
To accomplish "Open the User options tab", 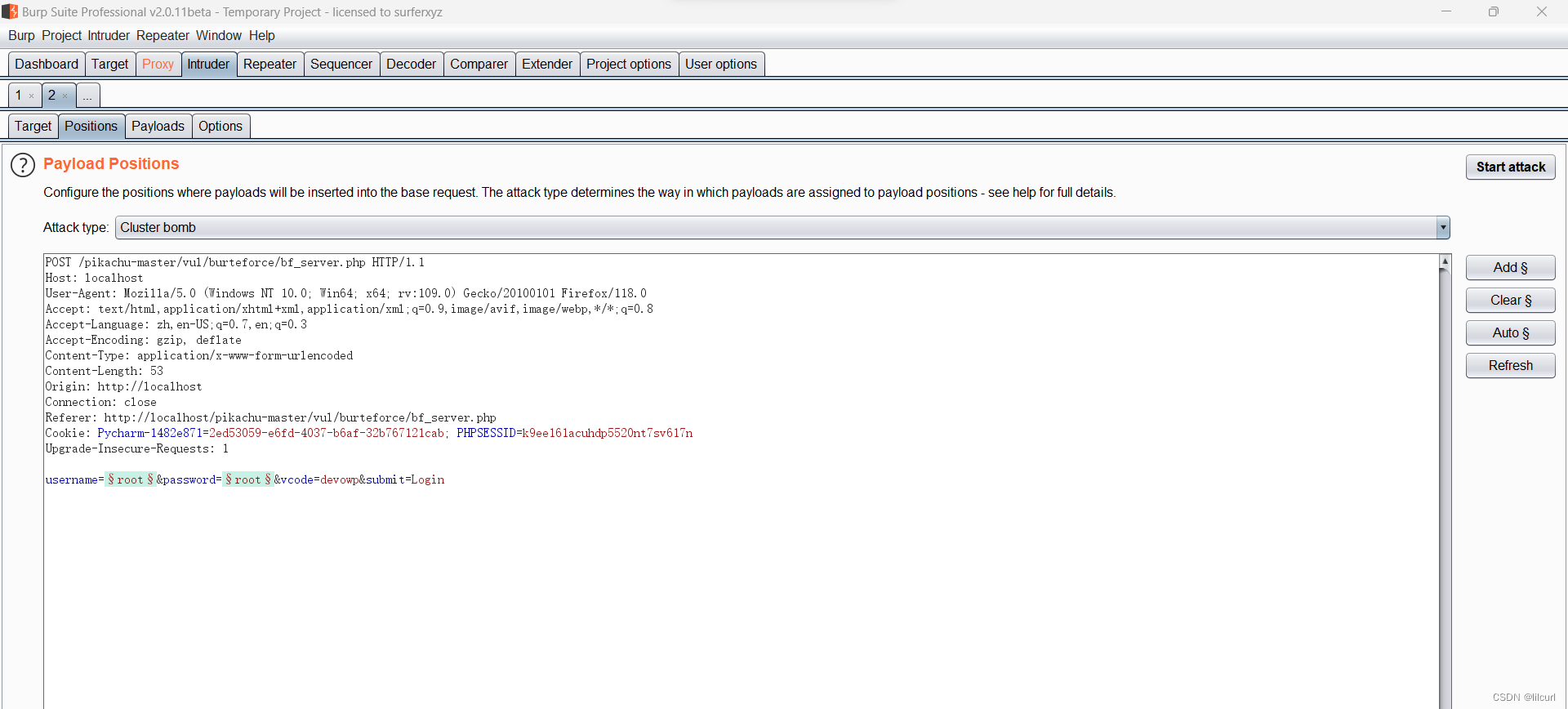I will click(721, 65).
